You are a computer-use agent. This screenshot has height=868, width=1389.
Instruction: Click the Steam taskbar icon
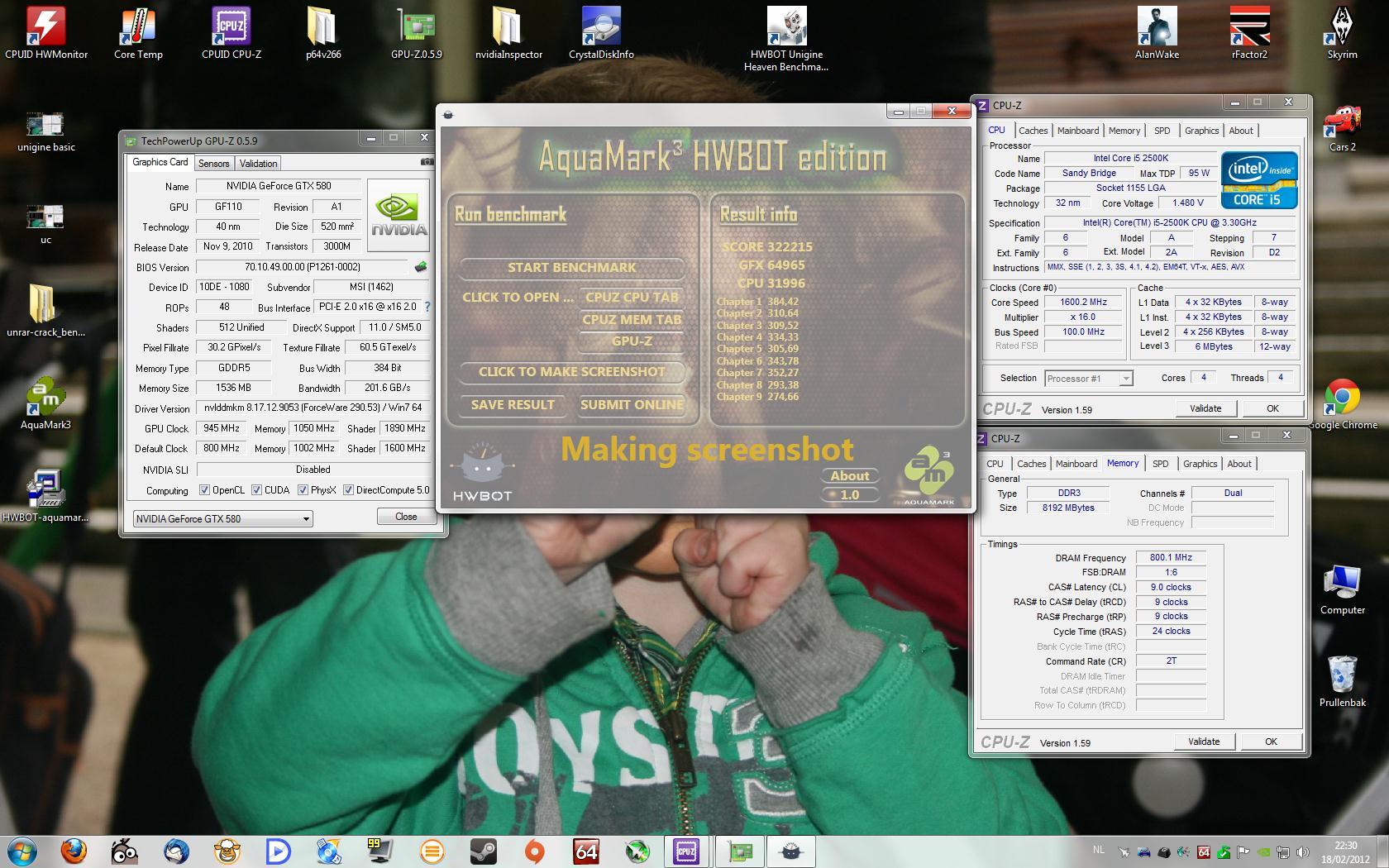(x=483, y=851)
